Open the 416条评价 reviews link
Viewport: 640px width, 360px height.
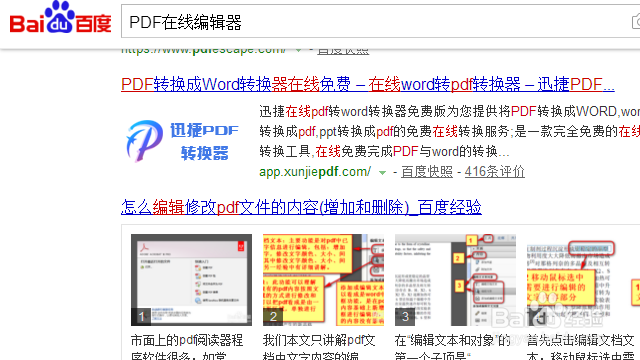click(494, 172)
